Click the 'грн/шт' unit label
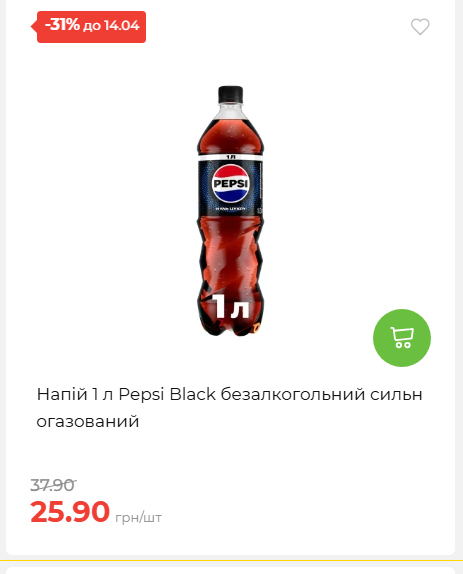 [x=138, y=518]
